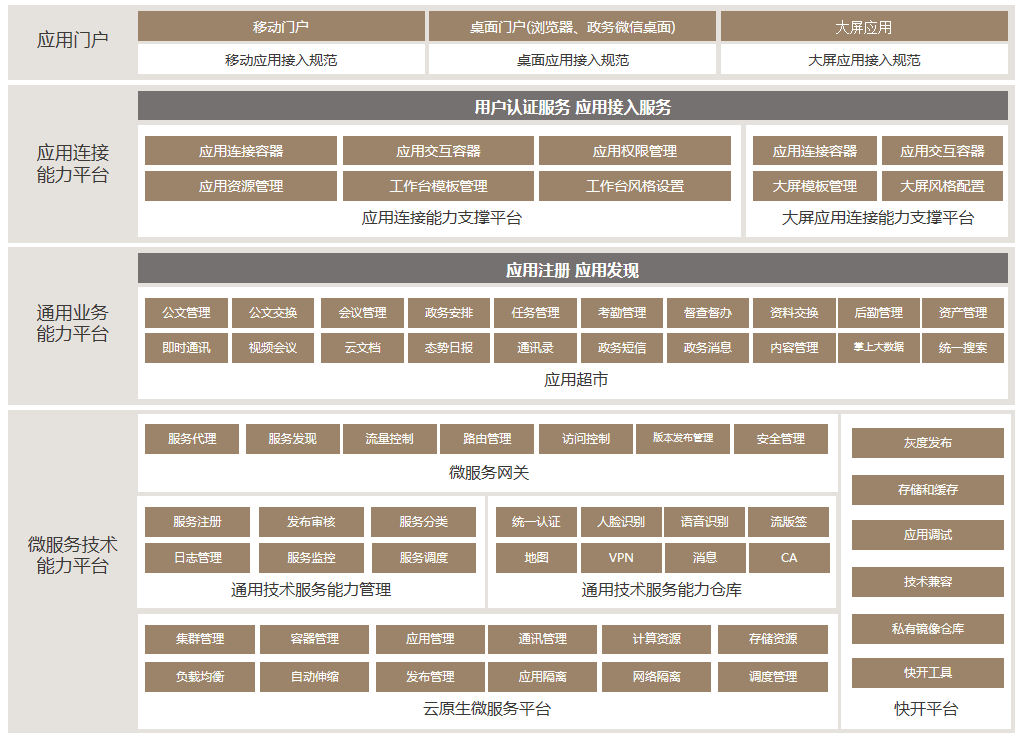Screen dimensions: 1023x733
Task: Select the 用户认证服务 应用接入服务 bar
Action: pos(572,107)
